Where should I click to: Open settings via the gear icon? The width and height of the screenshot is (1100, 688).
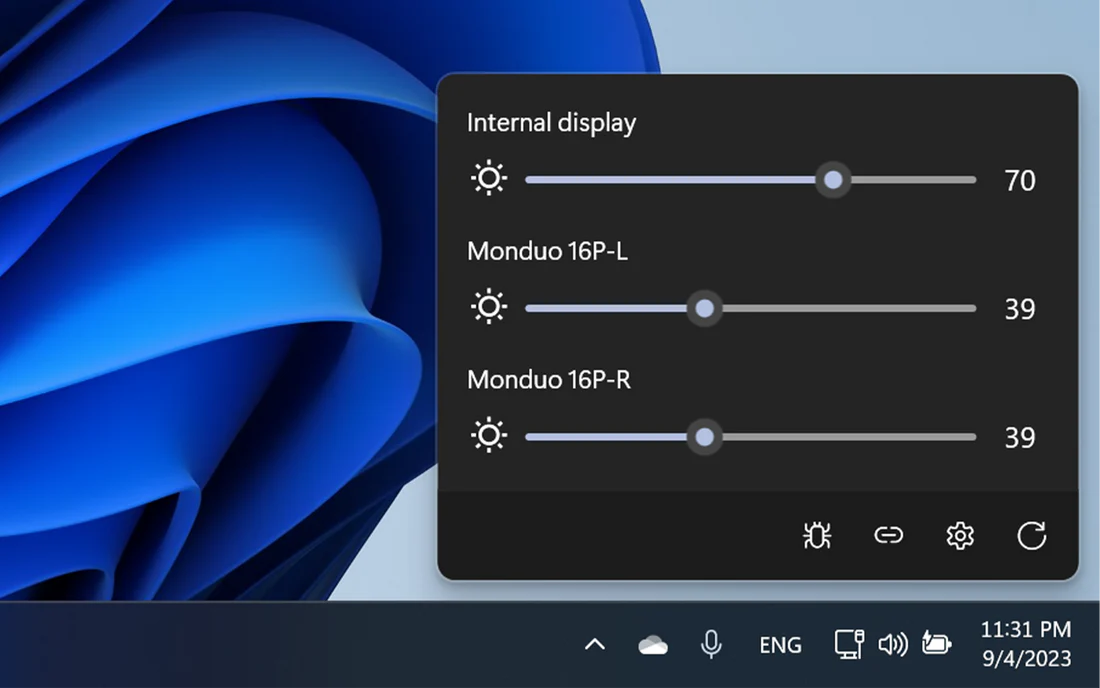[x=960, y=536]
